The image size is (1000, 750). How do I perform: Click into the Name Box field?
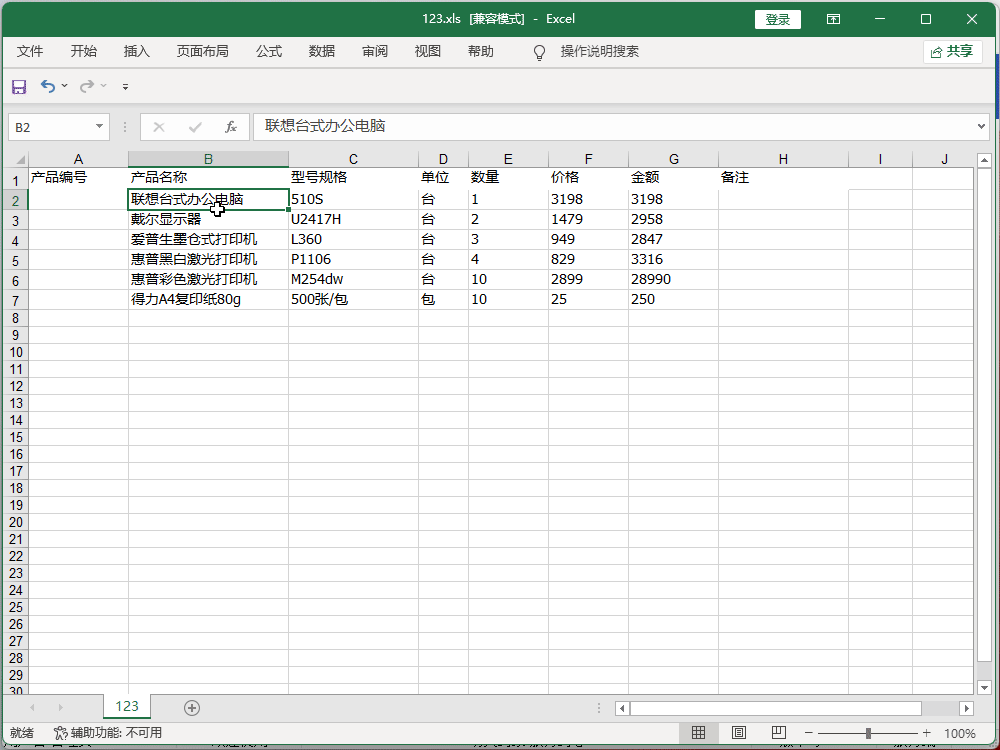click(52, 127)
